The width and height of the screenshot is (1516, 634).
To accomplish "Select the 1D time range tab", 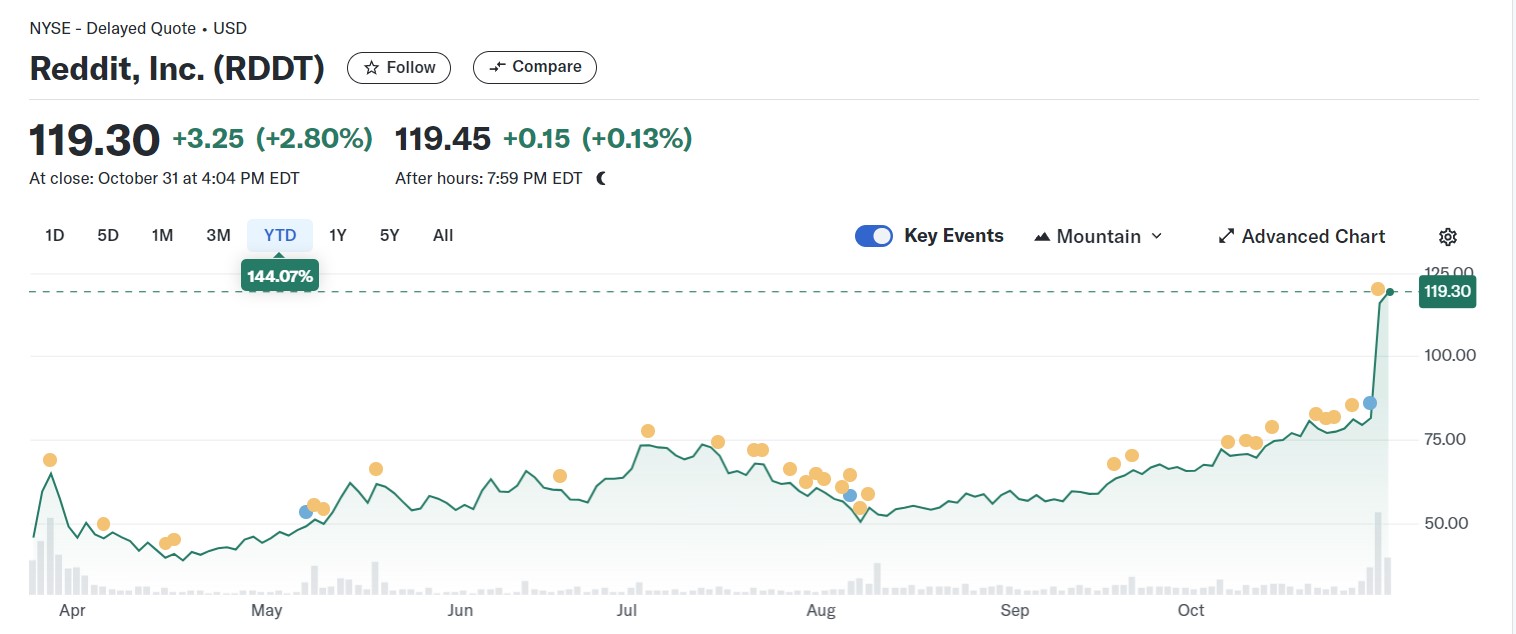I will pos(55,236).
